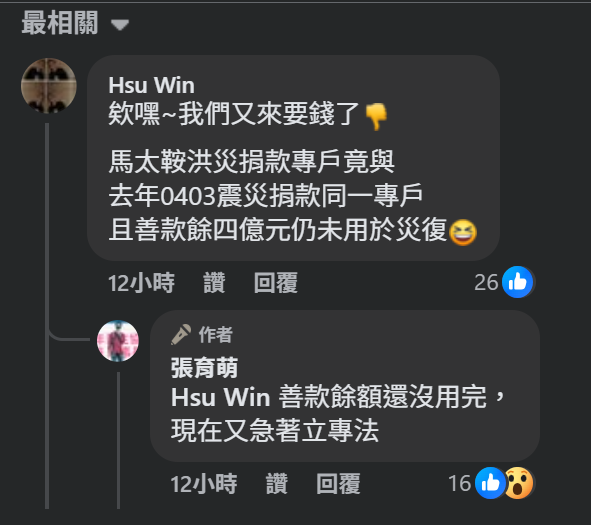Click the Hsu Win commenter name
Screen dimensions: 591x525
point(152,85)
